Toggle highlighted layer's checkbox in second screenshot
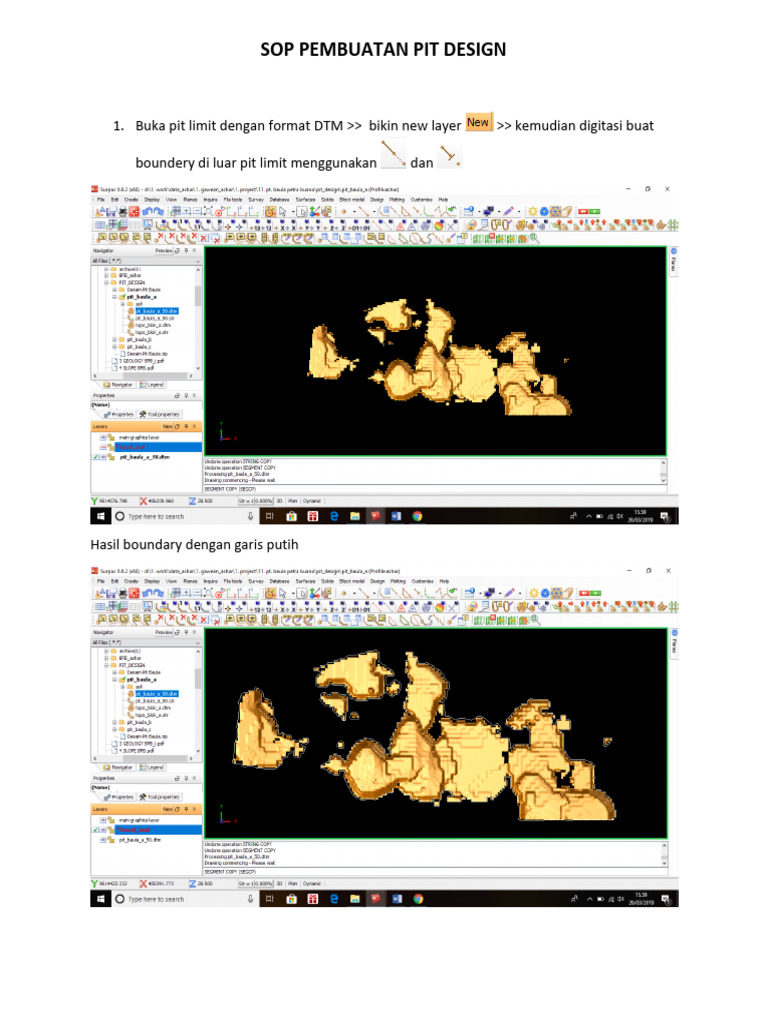 pyautogui.click(x=96, y=830)
